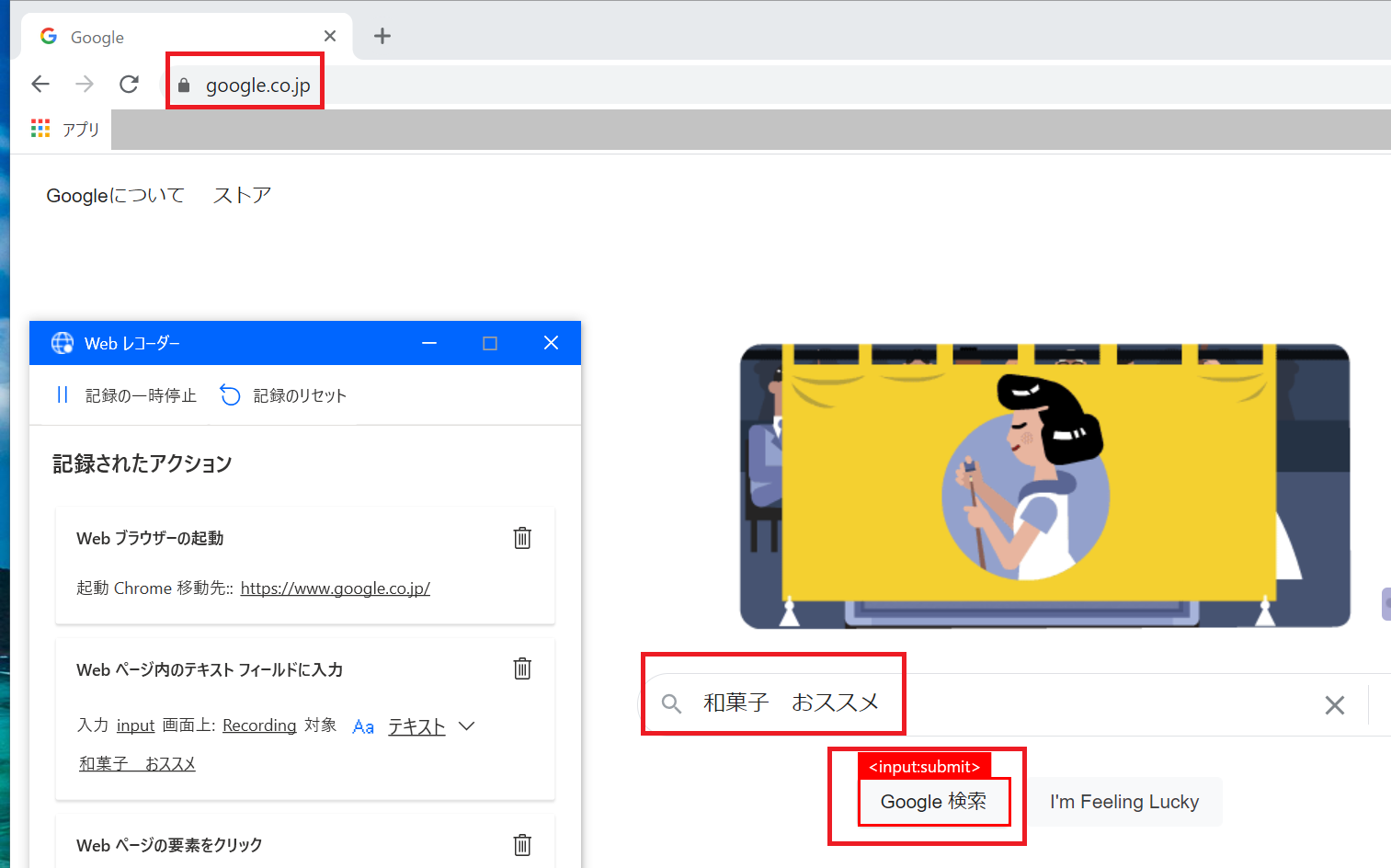
Task: Delete the Web ページの要素をクリック action
Action: [522, 845]
